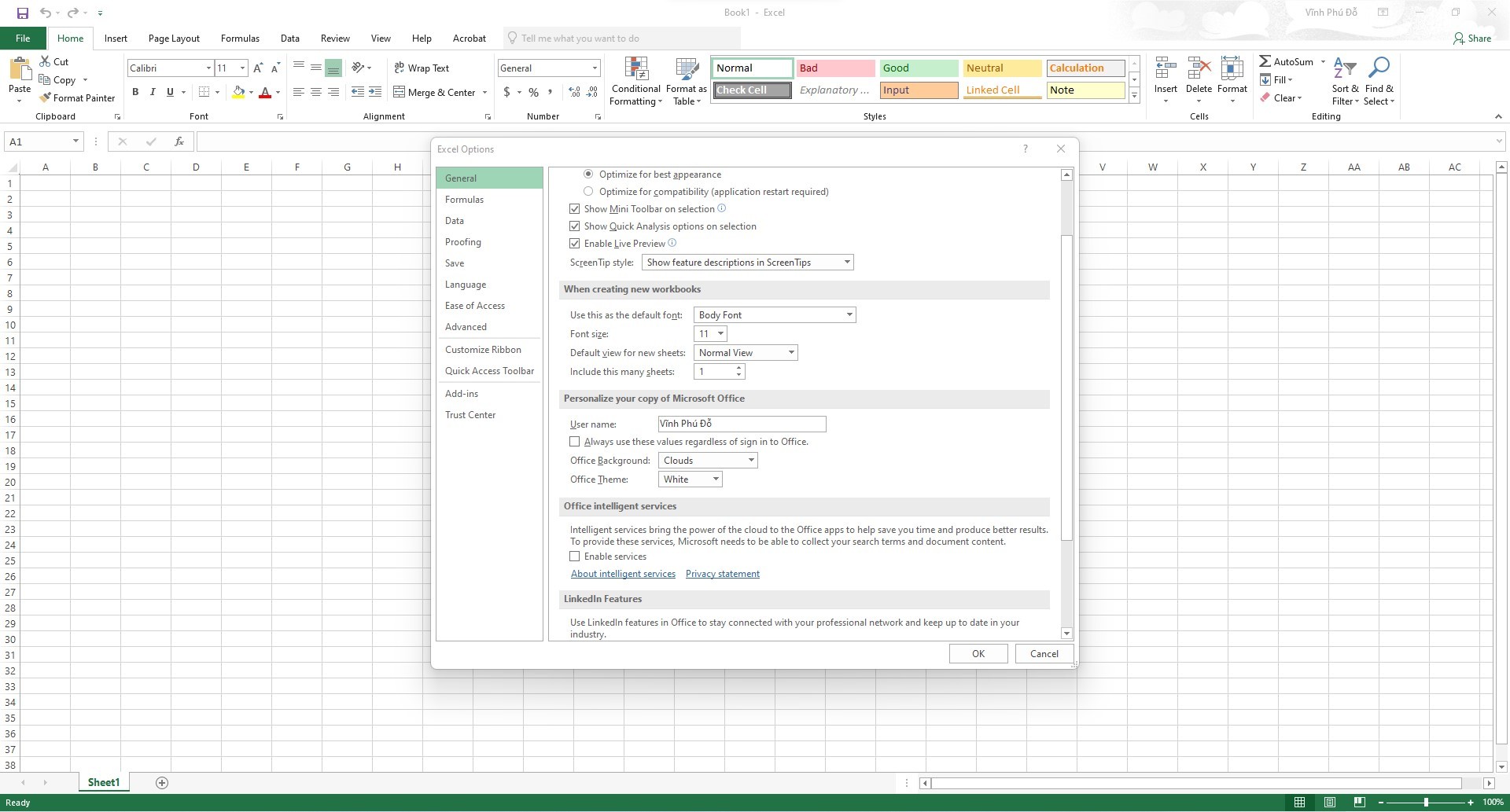Click Decrease Decimal icon
This screenshot has height=812, width=1510.
click(x=592, y=92)
